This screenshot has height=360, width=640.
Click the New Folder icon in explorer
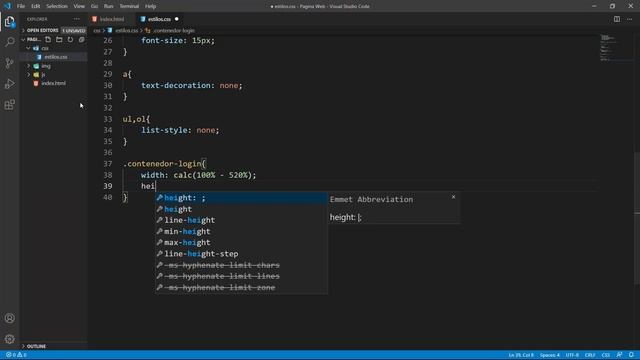click(x=59, y=40)
